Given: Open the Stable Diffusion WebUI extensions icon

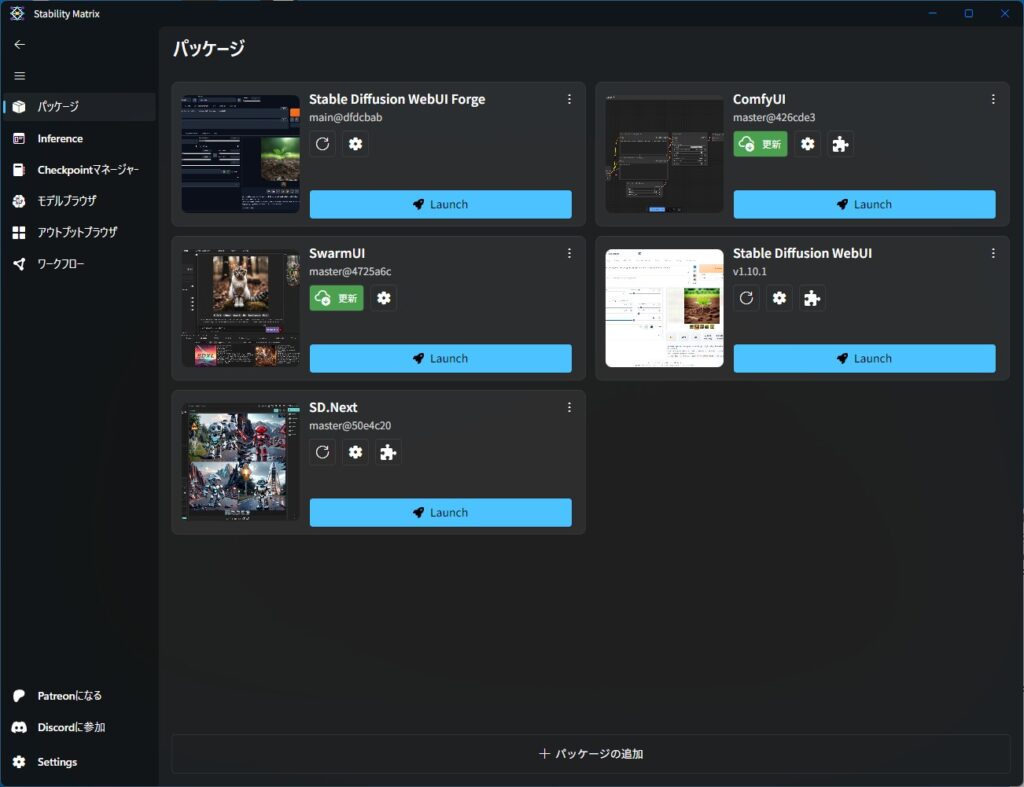Looking at the screenshot, I should pos(812,298).
